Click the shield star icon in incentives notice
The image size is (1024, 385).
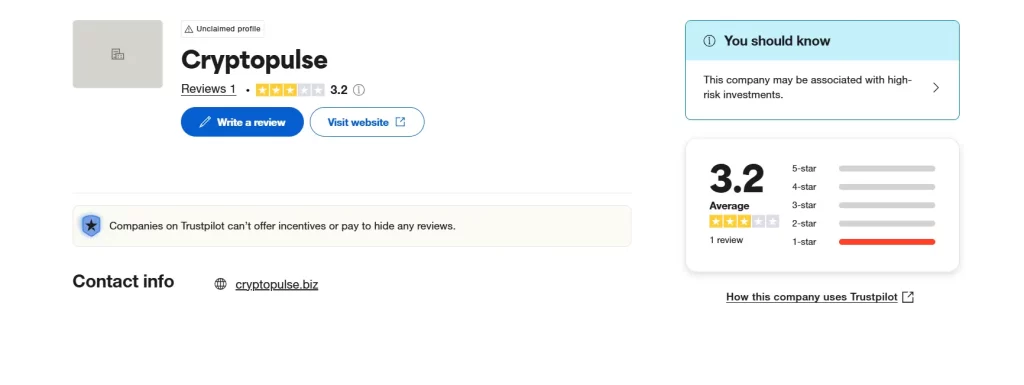(x=91, y=226)
